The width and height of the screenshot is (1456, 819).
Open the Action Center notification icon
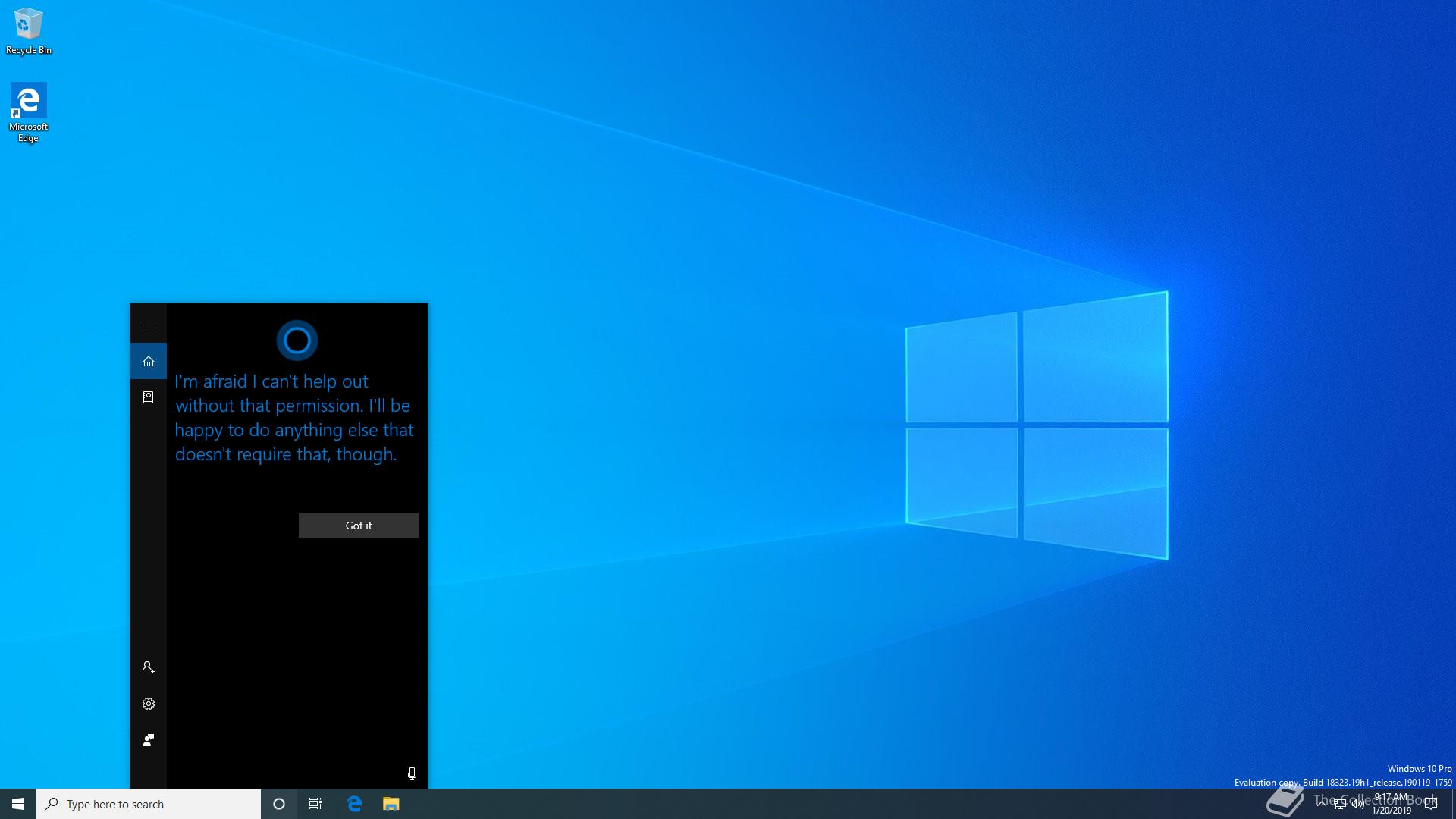(x=1431, y=804)
